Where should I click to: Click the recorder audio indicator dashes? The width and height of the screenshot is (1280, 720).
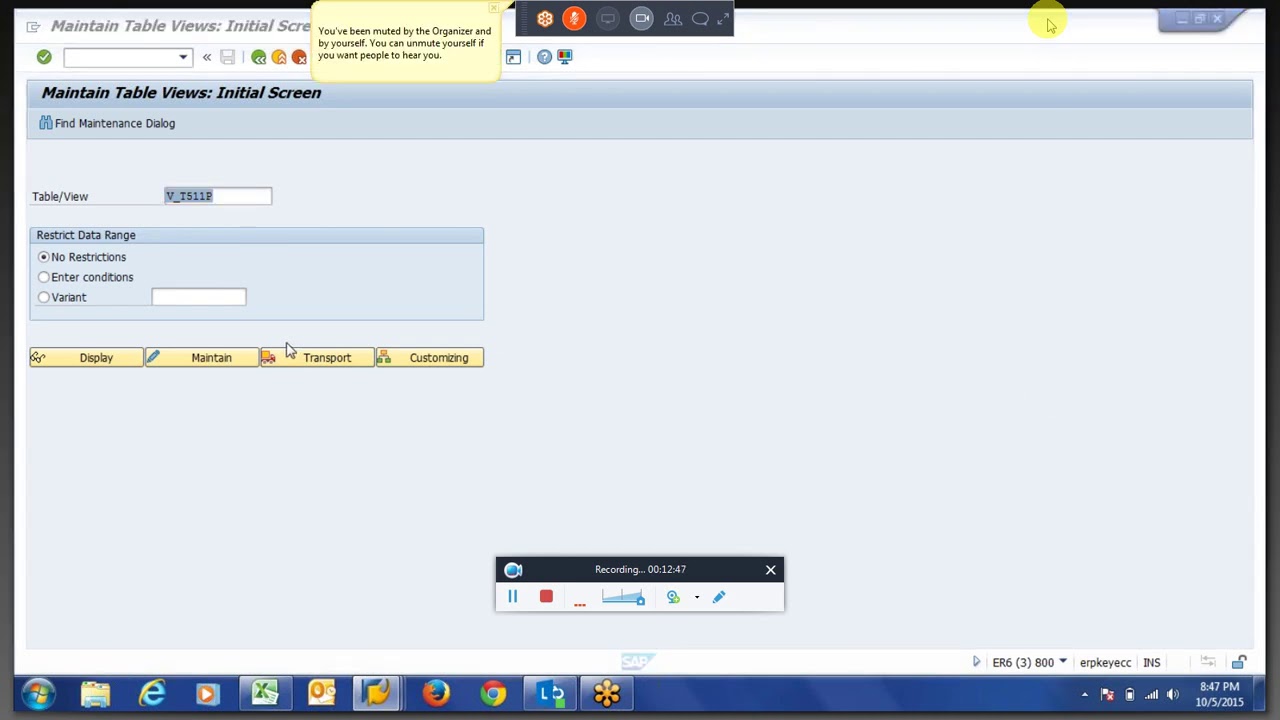(580, 603)
